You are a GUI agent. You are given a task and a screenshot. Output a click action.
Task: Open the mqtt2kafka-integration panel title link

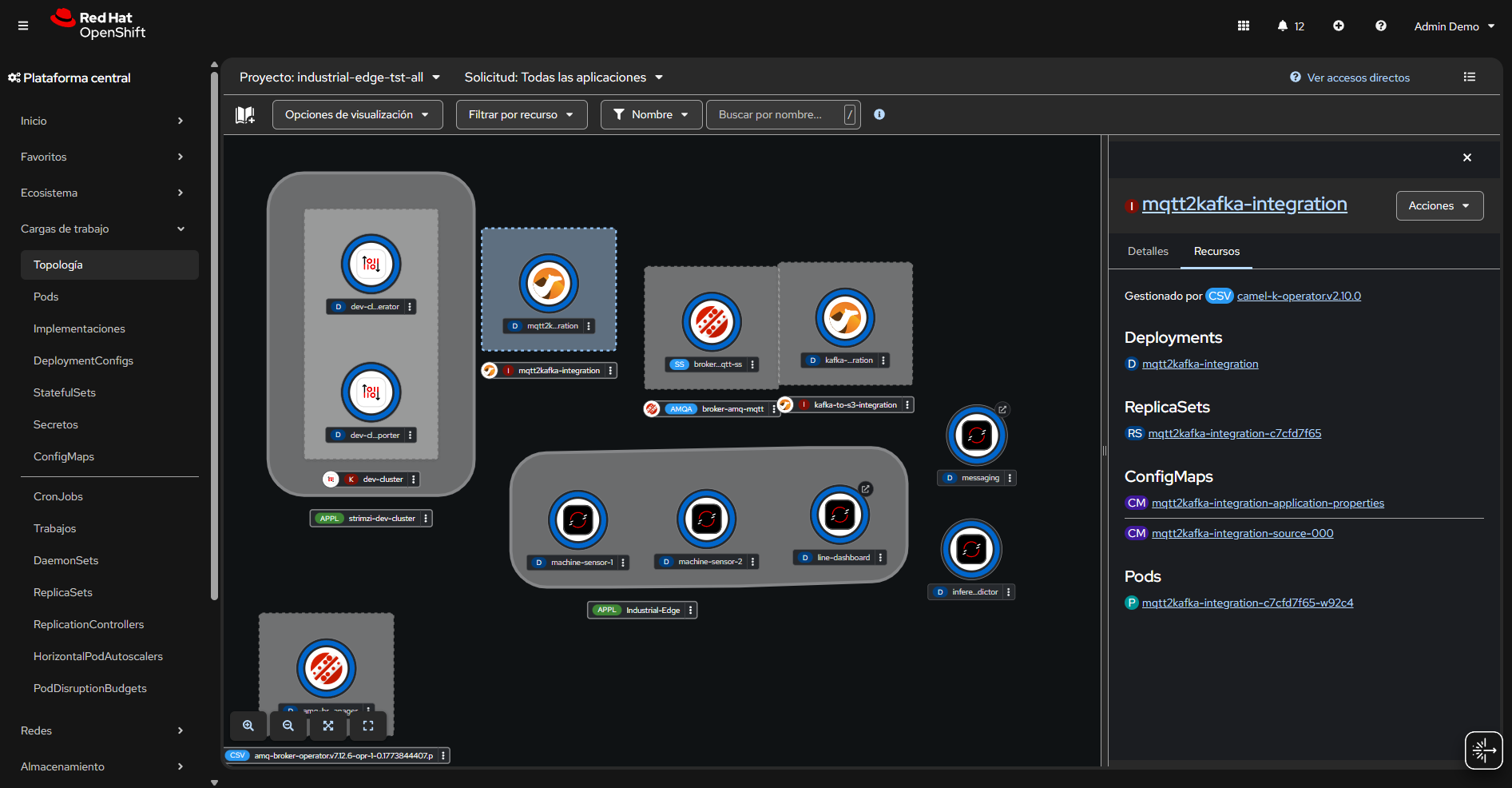tap(1244, 205)
